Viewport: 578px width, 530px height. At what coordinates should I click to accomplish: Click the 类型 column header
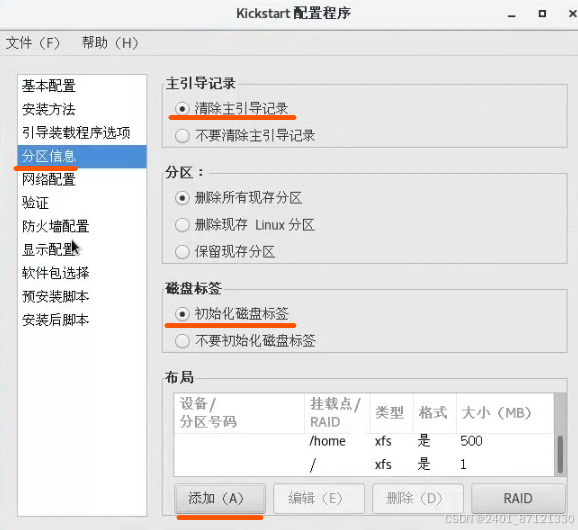[391, 413]
